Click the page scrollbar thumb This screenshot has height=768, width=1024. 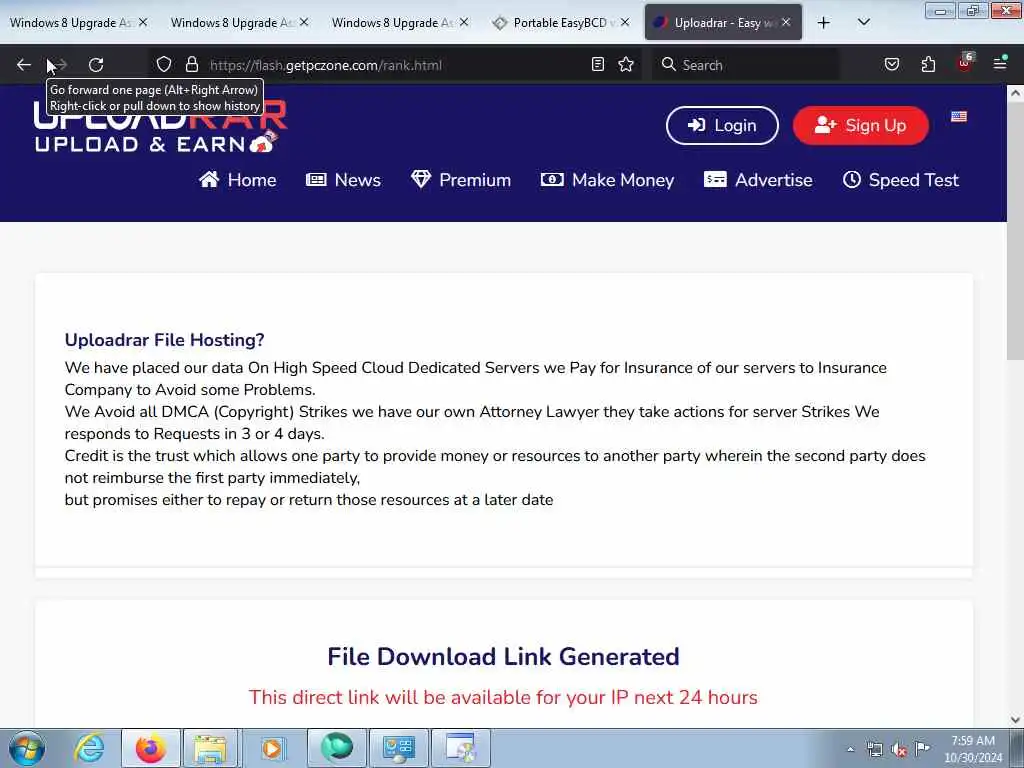tap(1015, 229)
